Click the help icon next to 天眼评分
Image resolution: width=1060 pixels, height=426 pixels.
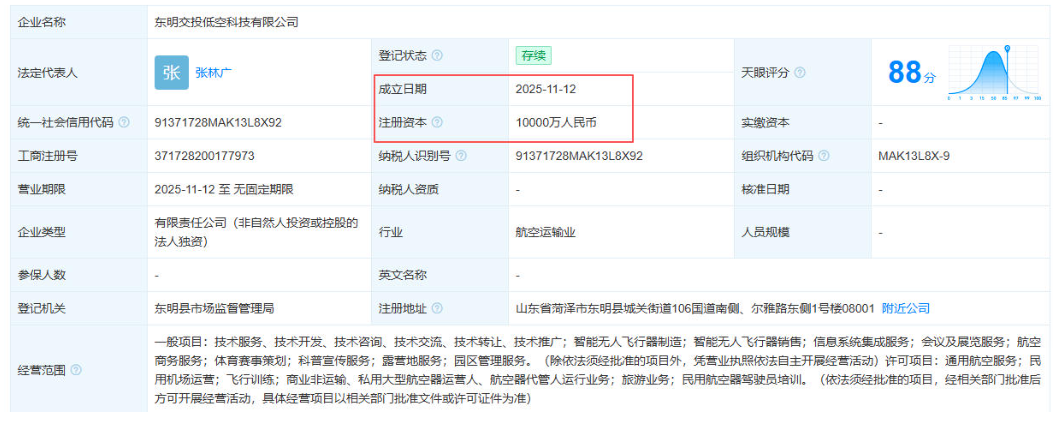[x=799, y=73]
